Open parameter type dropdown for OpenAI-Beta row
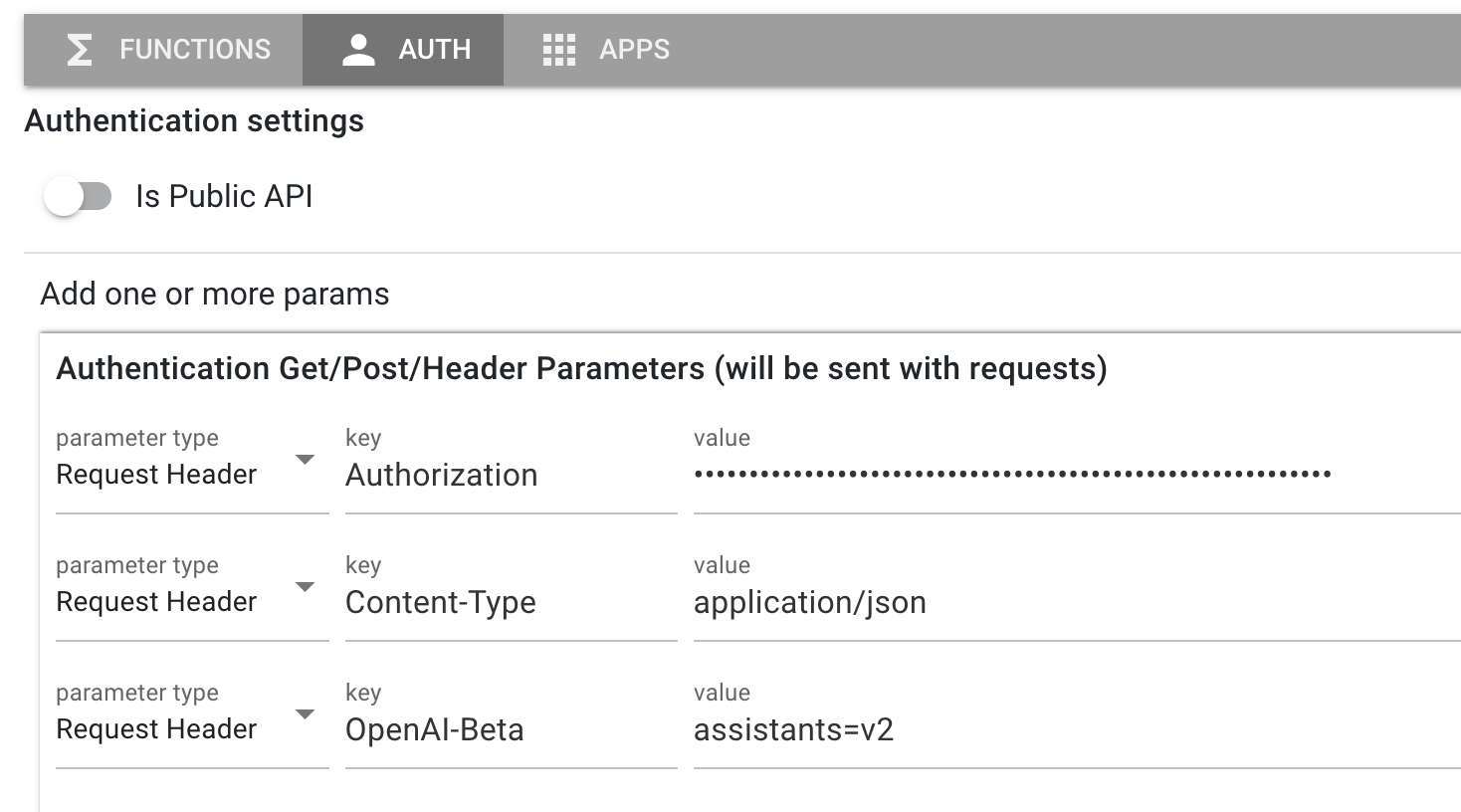Screen dimensions: 1461x812 [306, 714]
